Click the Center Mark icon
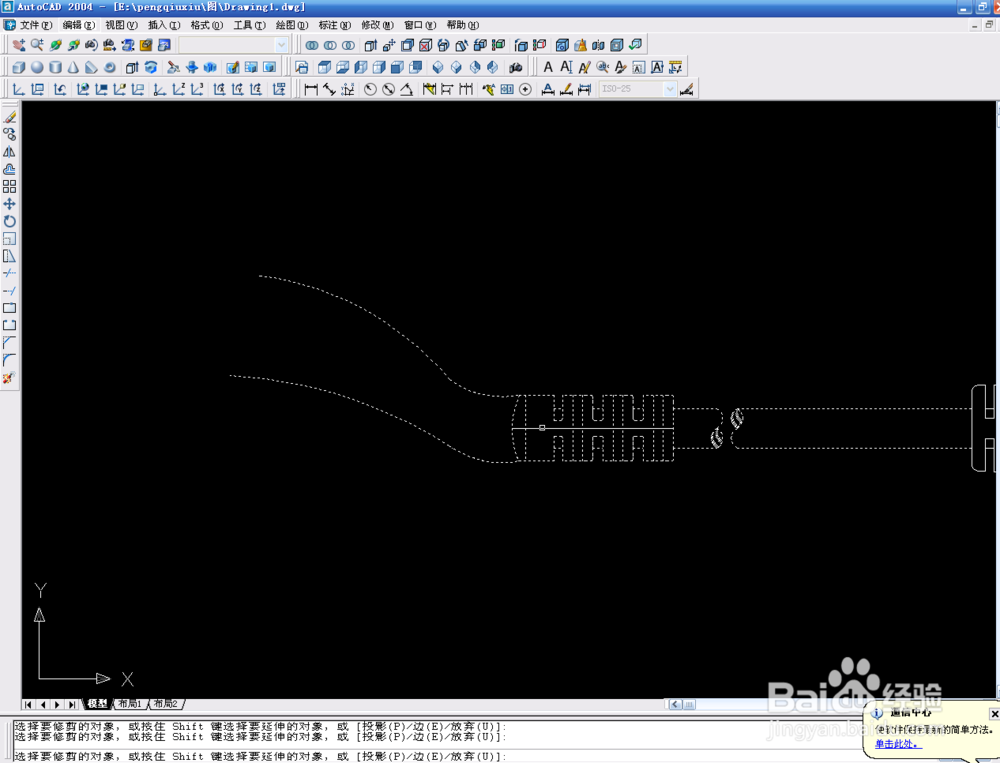 525,89
